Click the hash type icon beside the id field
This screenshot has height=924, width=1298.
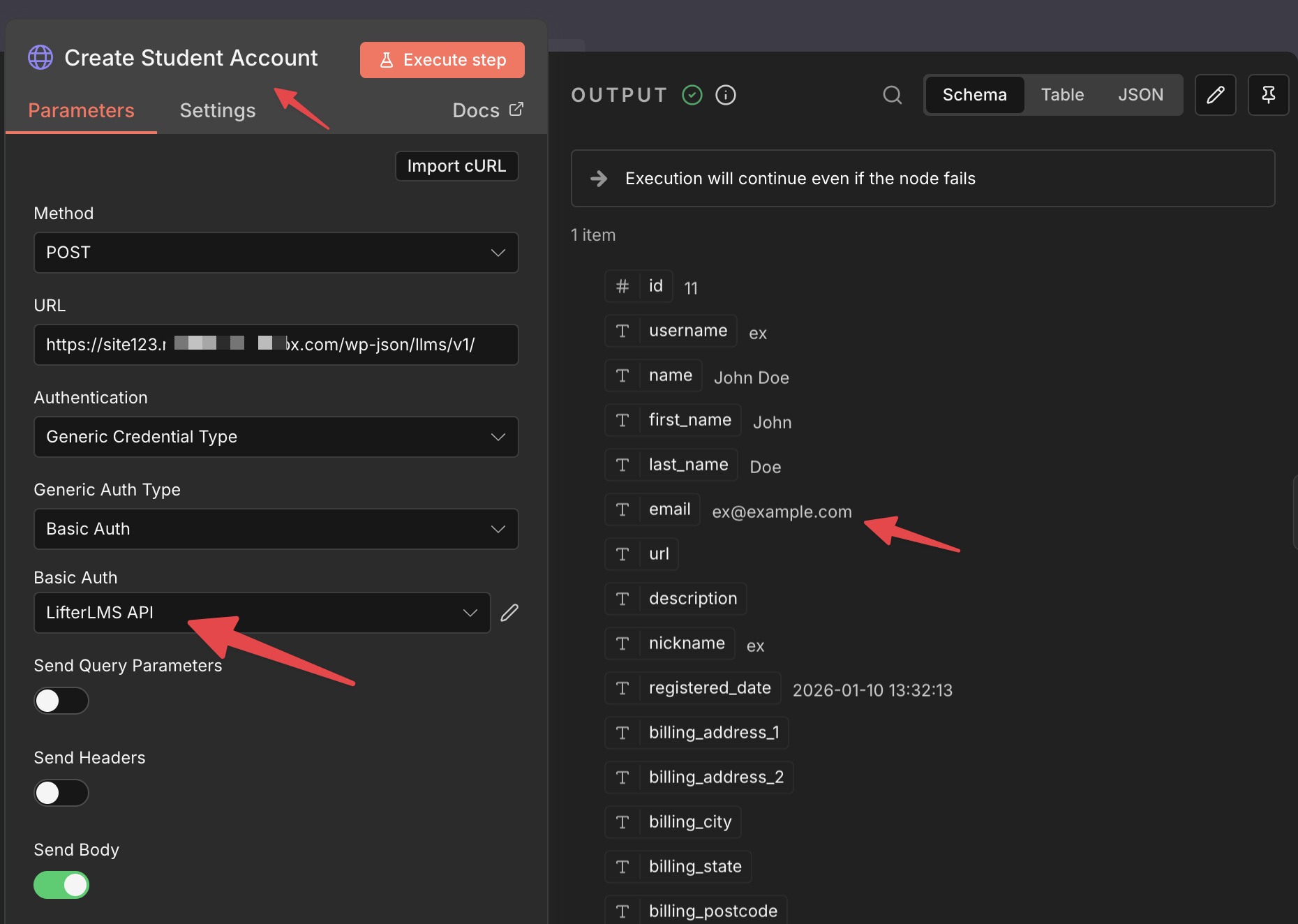click(x=622, y=286)
